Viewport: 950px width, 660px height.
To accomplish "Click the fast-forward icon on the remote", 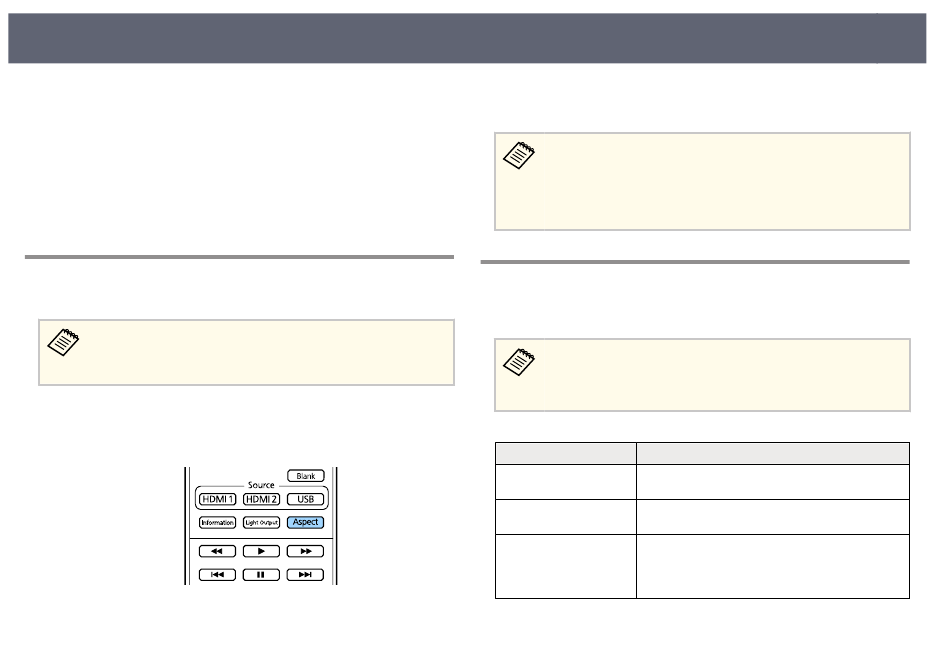I will [305, 552].
